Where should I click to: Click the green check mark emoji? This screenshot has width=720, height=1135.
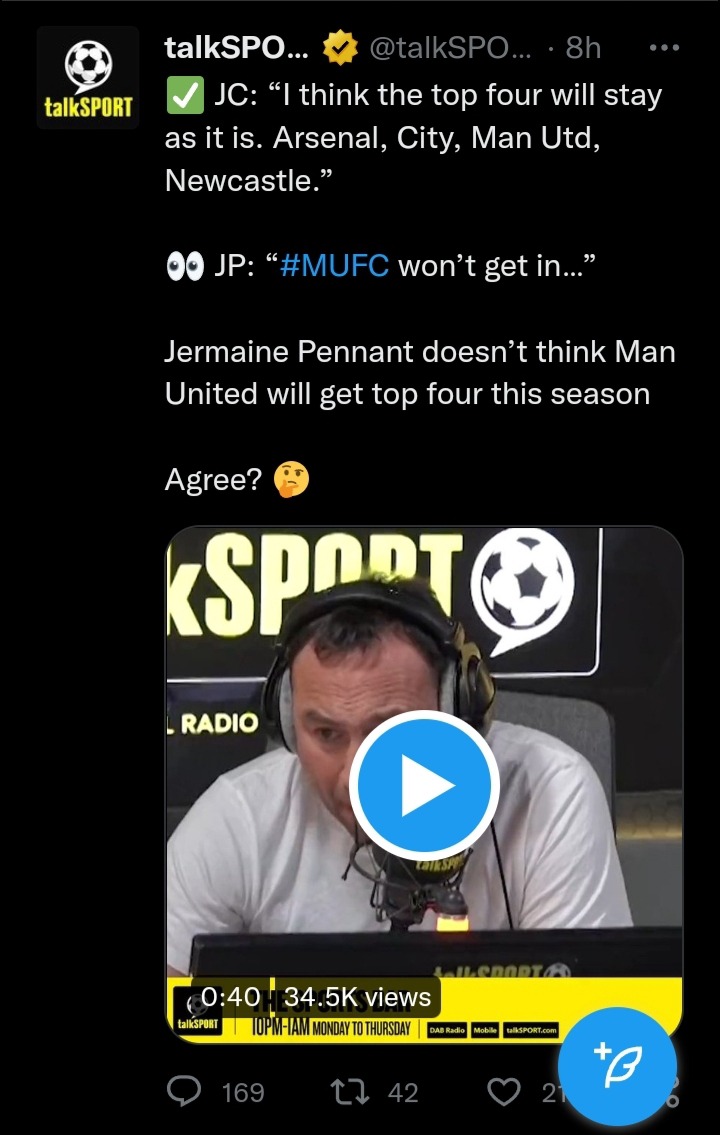pyautogui.click(x=185, y=96)
